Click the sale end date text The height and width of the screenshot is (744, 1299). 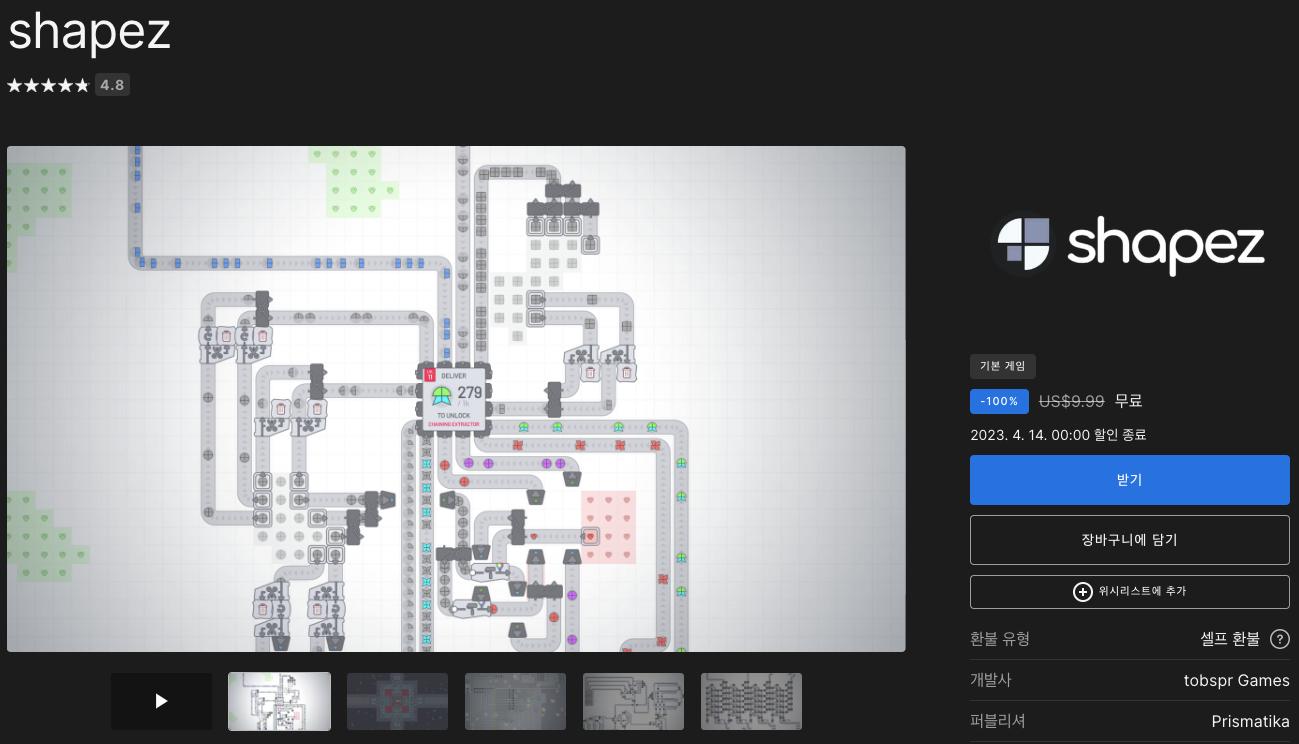tap(1058, 435)
